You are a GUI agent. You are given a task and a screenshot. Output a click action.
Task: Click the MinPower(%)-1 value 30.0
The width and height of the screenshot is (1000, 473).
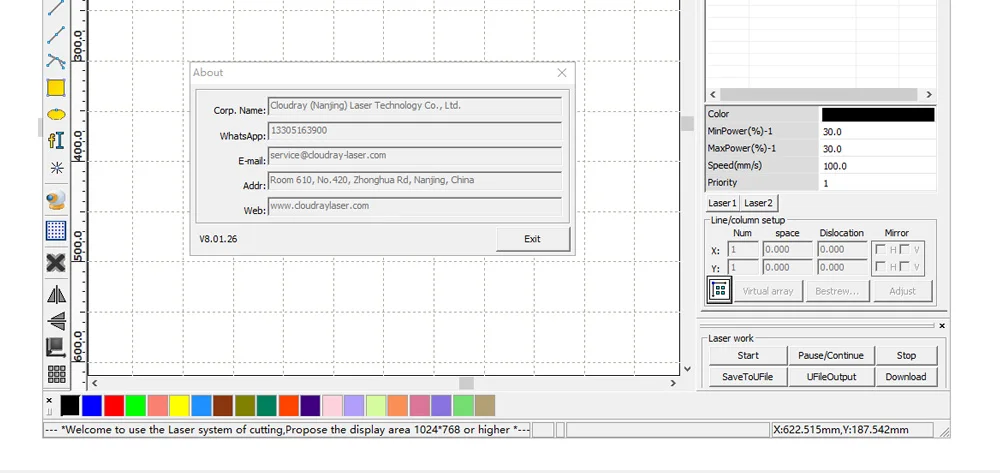(x=878, y=131)
